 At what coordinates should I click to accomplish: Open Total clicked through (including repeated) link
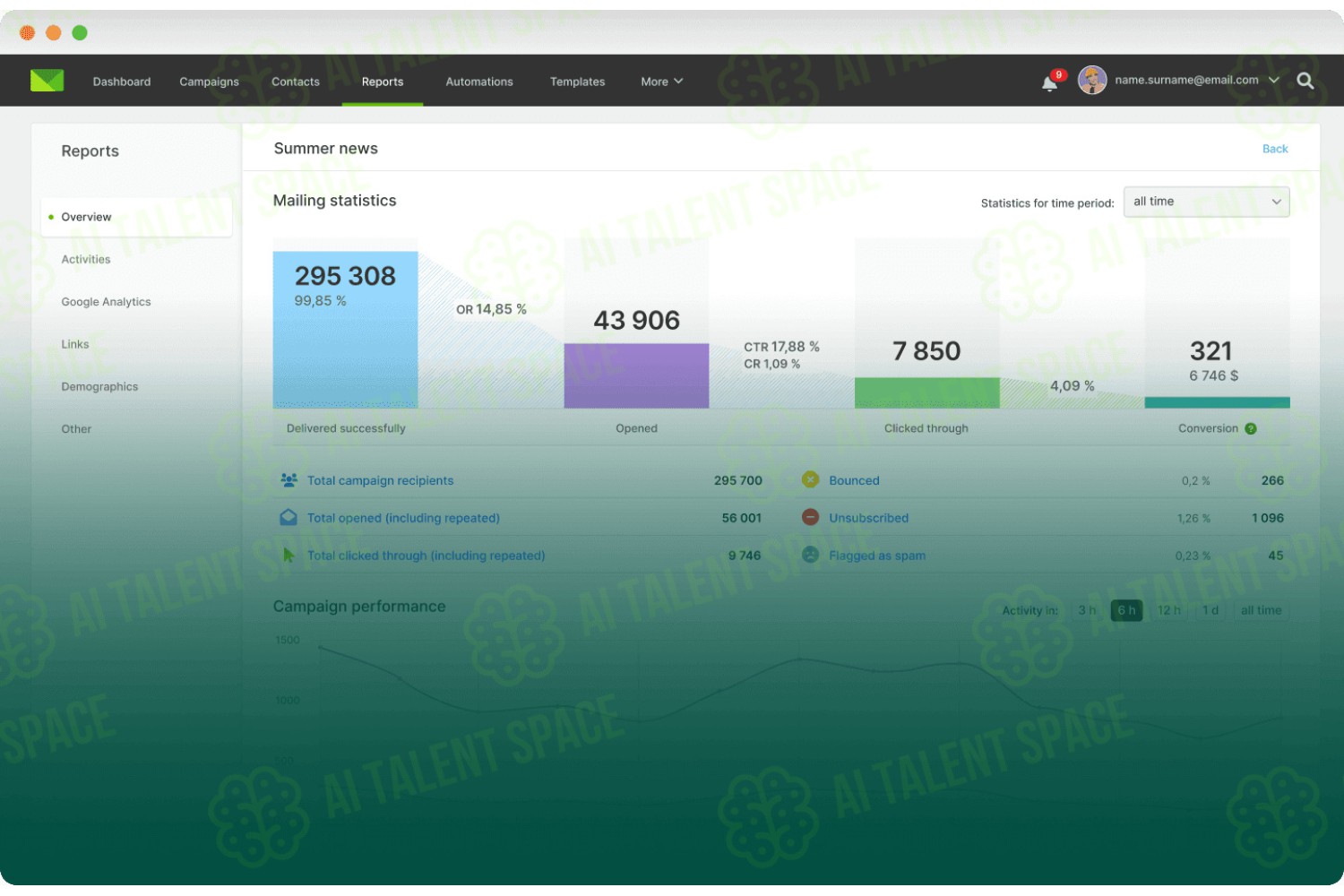coord(426,556)
